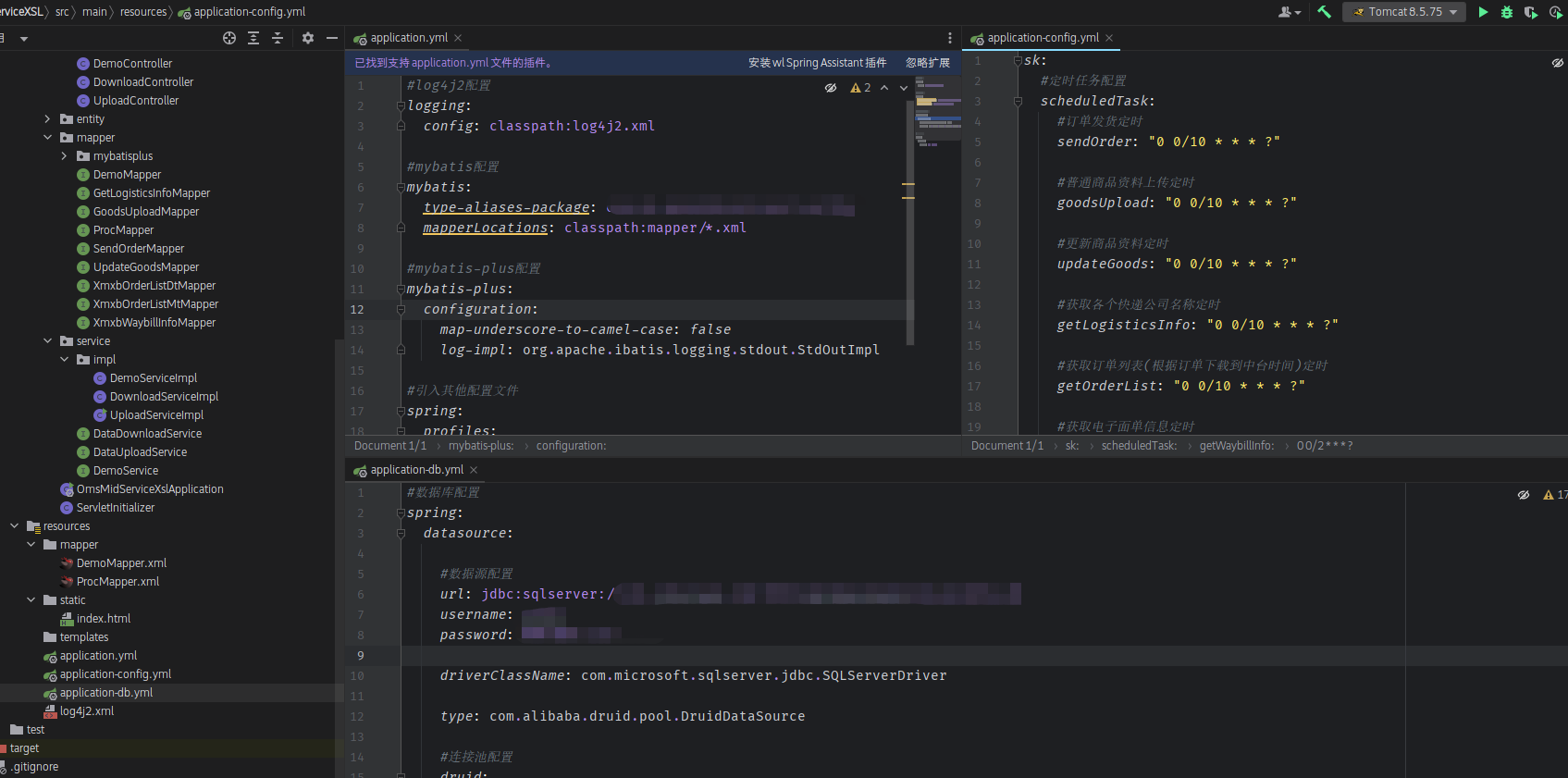Open XmxbWaybillInfoMapper interface
1568x778 pixels.
coord(154,323)
